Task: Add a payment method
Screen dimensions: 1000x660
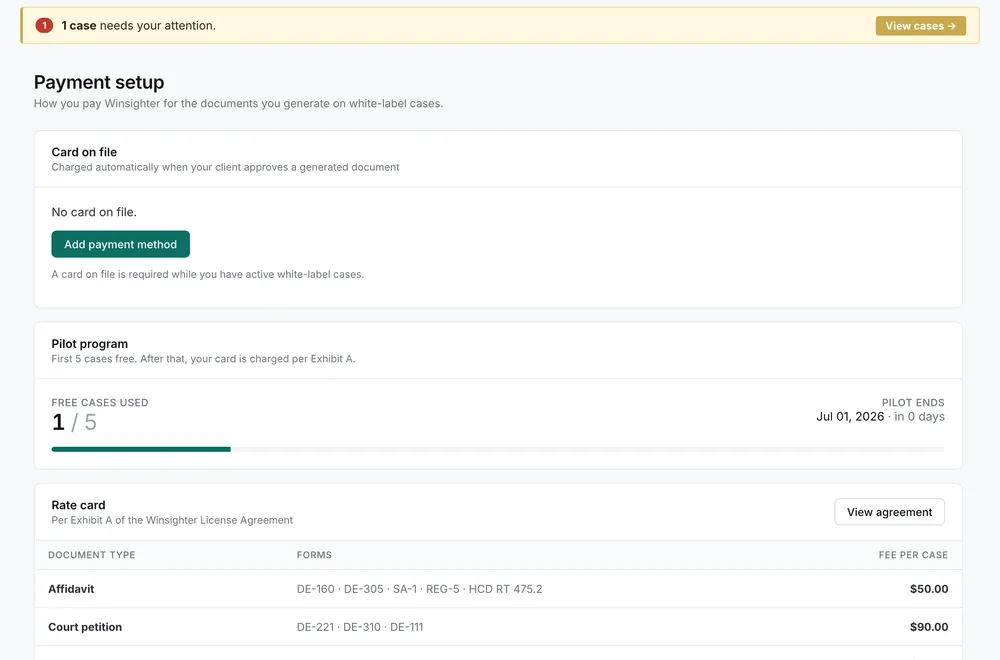Action: [121, 244]
